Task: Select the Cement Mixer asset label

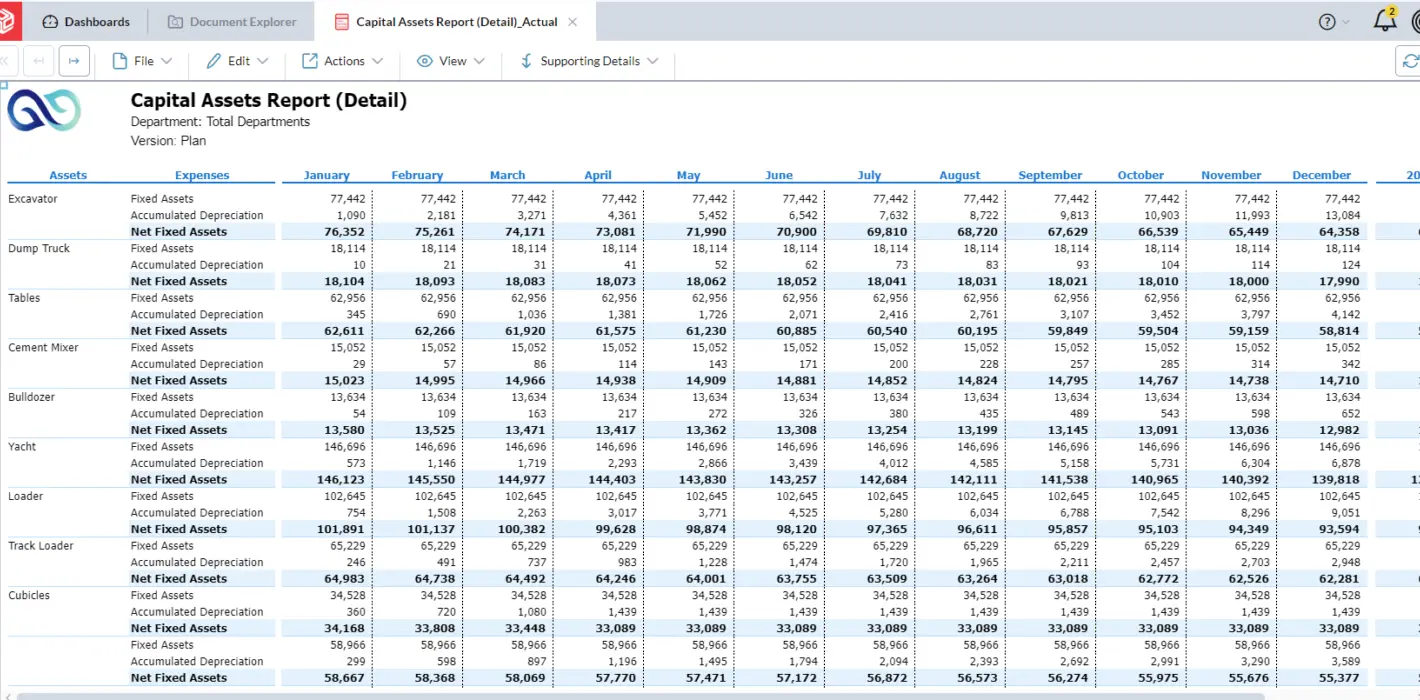Action: point(43,347)
